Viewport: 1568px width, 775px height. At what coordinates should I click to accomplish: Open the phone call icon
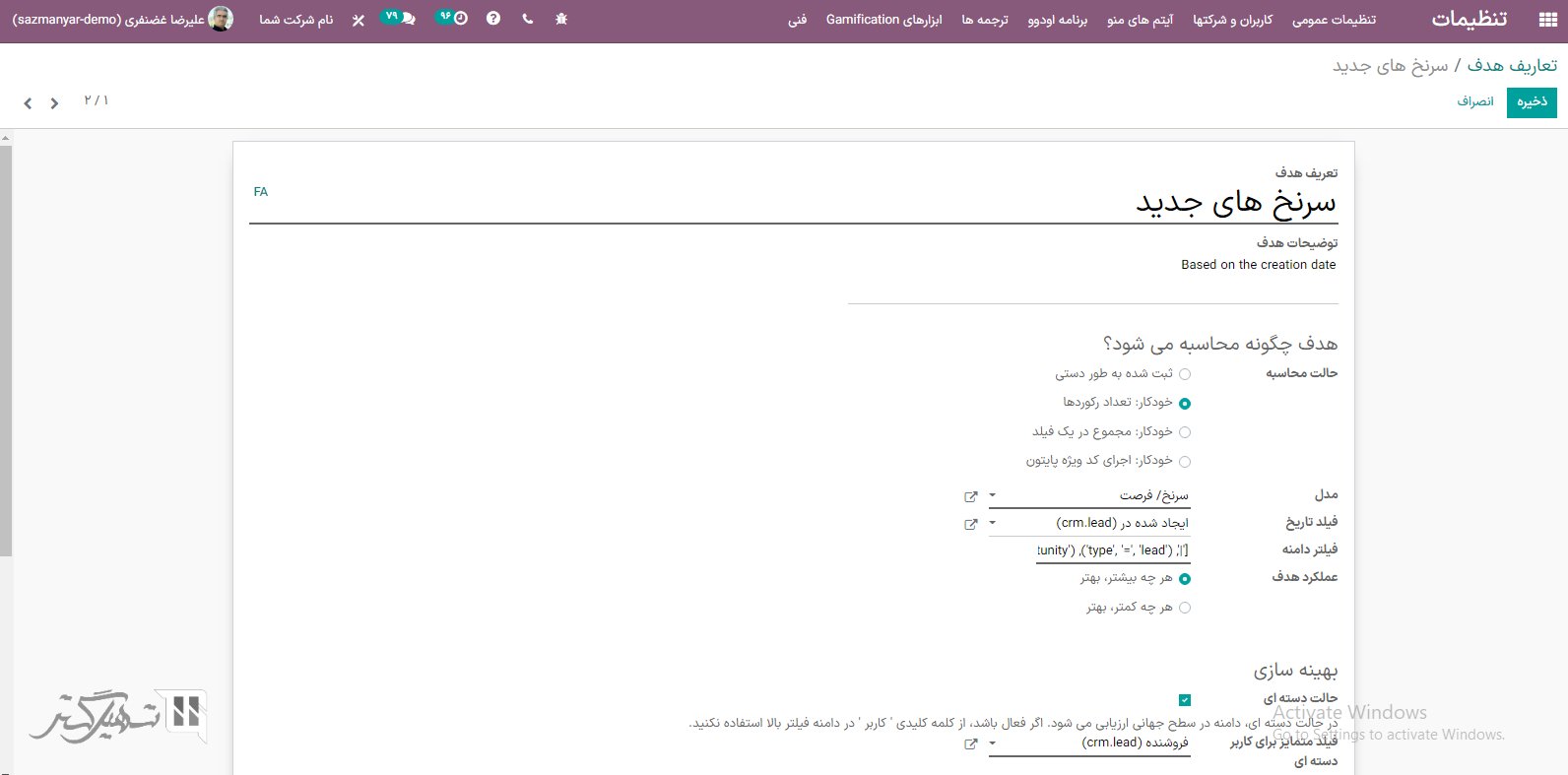coord(528,19)
